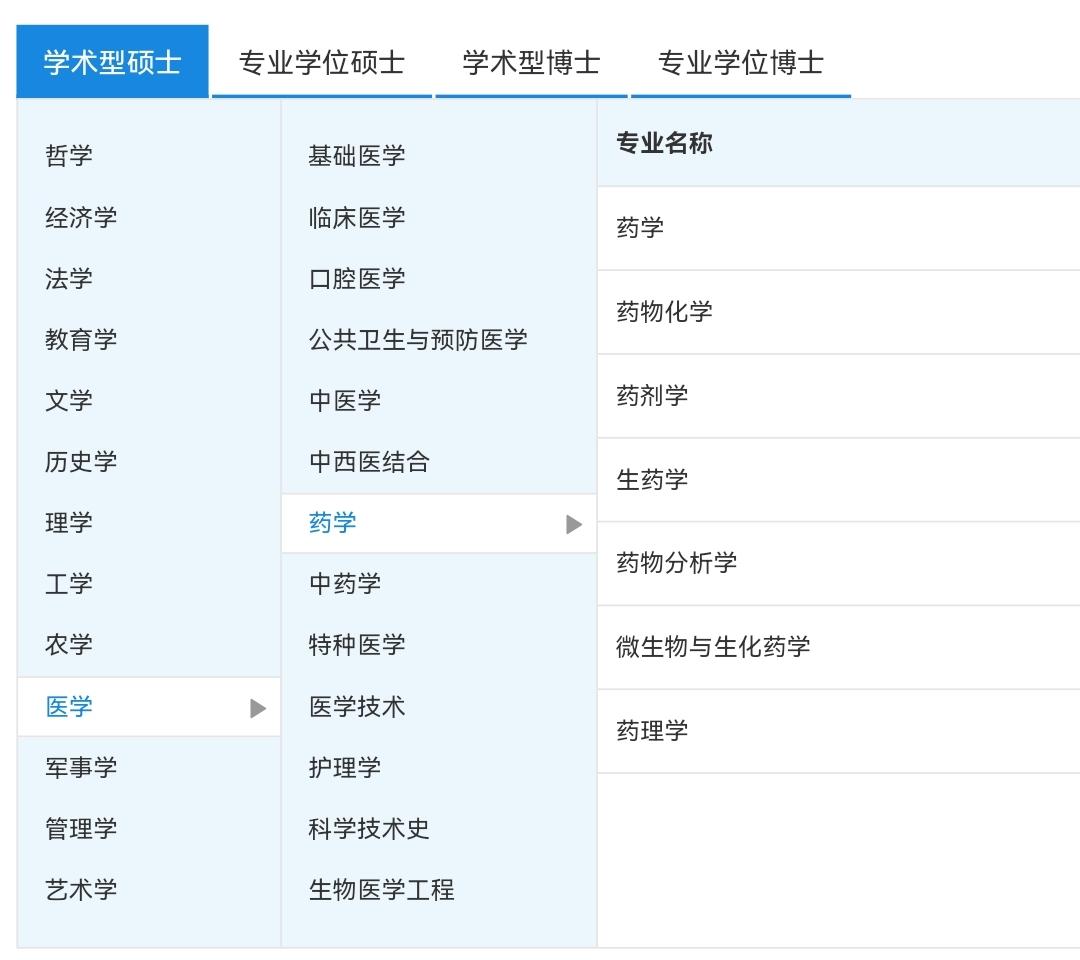Switch to the 学术型博士 tab
This screenshot has height=960, width=1080.
click(x=531, y=63)
